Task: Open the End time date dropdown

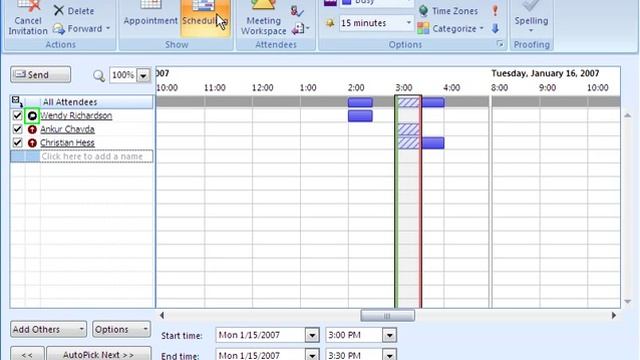Action: tap(312, 355)
